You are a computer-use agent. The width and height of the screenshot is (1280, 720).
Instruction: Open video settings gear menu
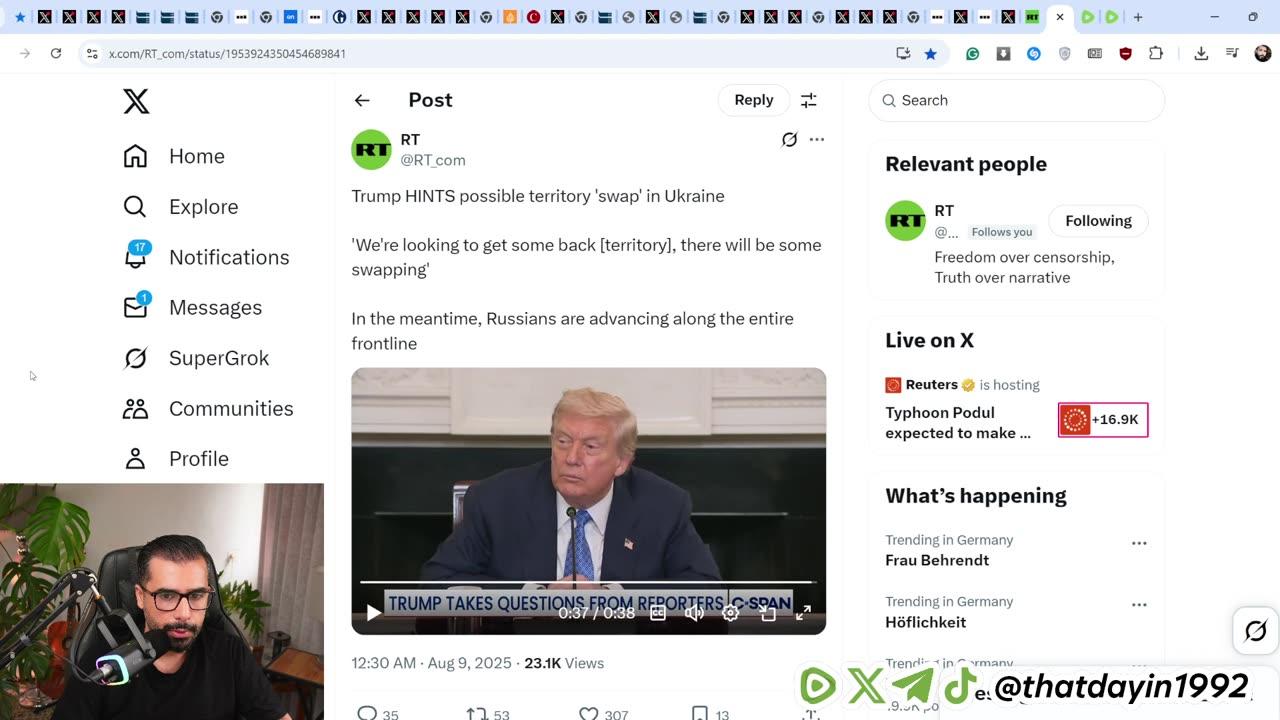tap(731, 613)
